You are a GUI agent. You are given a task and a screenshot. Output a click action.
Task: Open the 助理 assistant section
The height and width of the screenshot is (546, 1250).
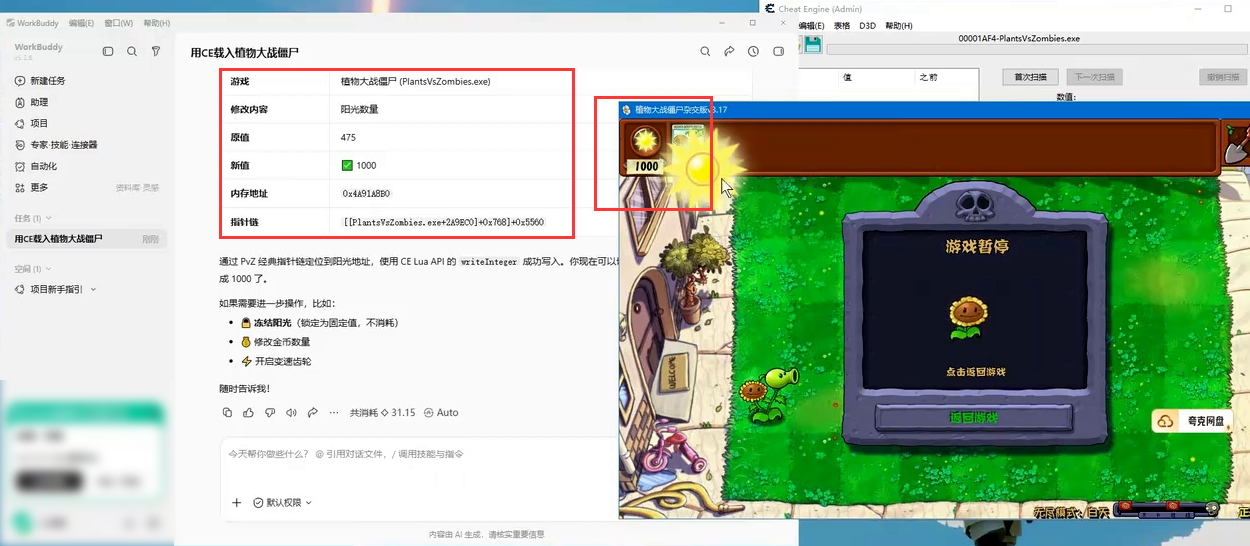click(39, 102)
